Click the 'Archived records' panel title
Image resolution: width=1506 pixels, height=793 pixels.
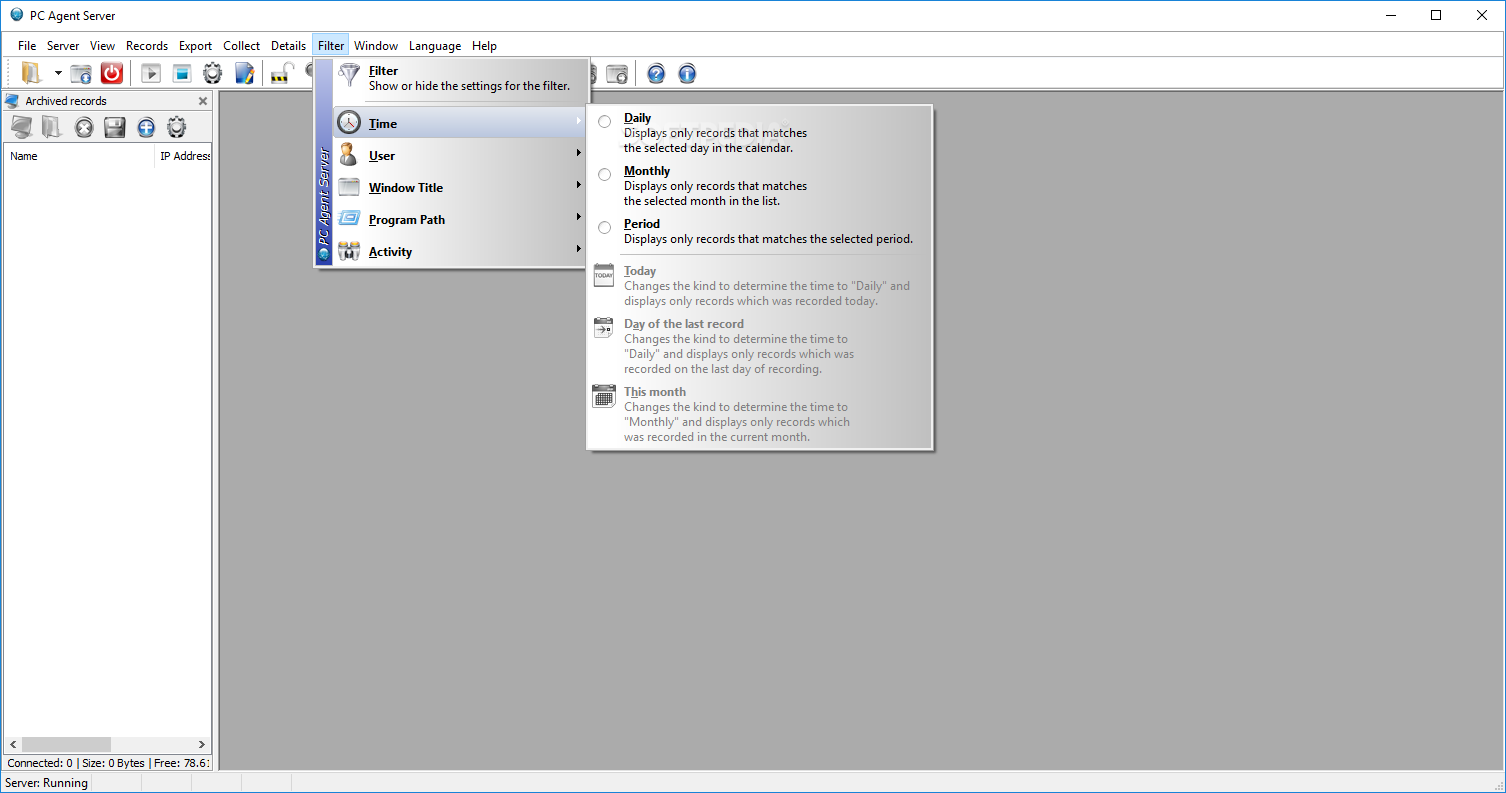click(66, 101)
